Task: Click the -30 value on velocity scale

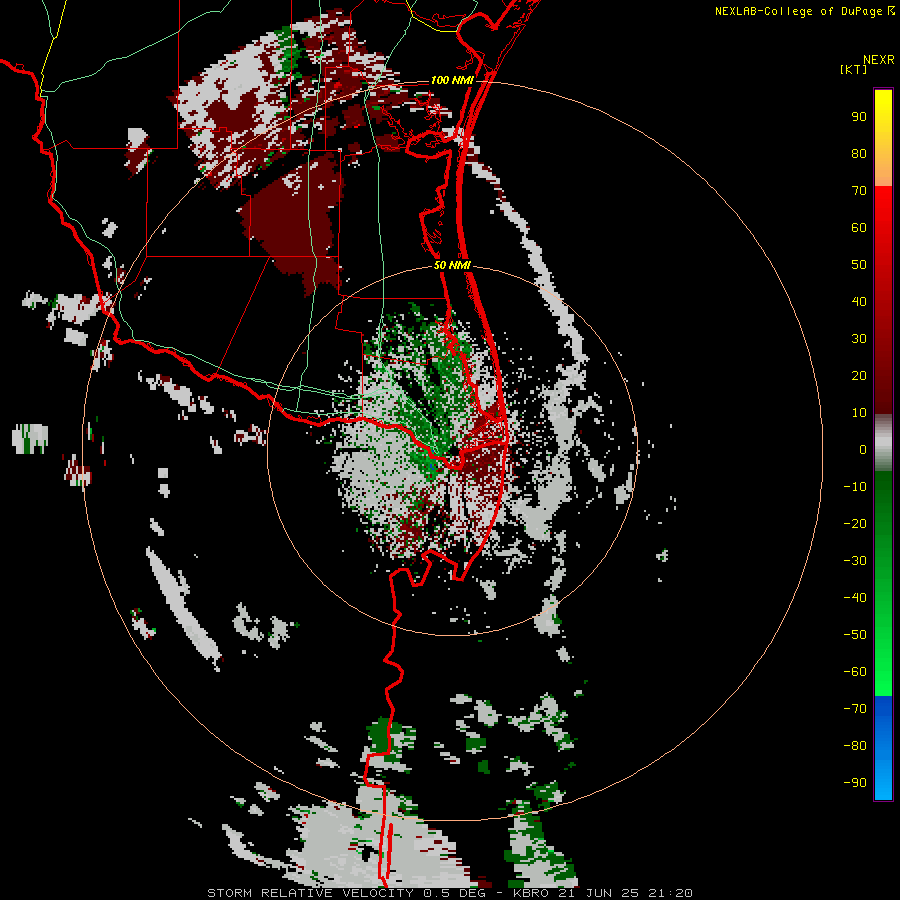Action: coord(855,561)
